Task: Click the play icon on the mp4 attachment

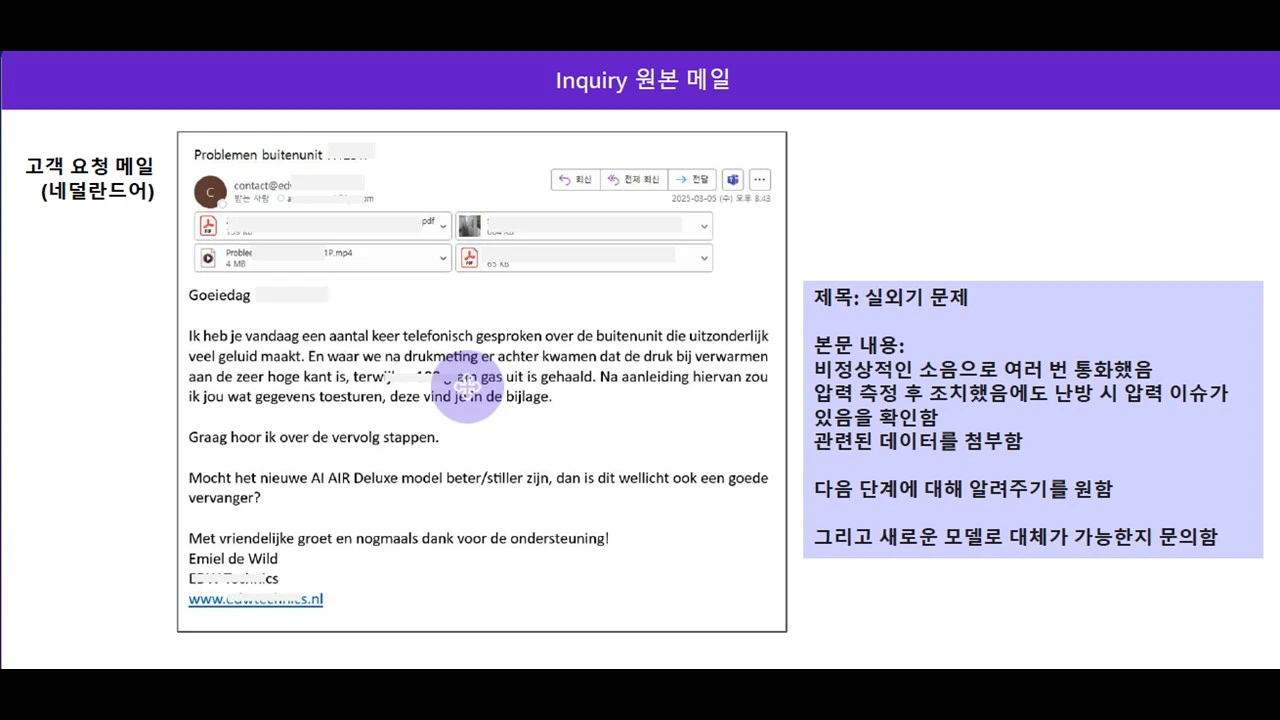Action: pyautogui.click(x=208, y=256)
